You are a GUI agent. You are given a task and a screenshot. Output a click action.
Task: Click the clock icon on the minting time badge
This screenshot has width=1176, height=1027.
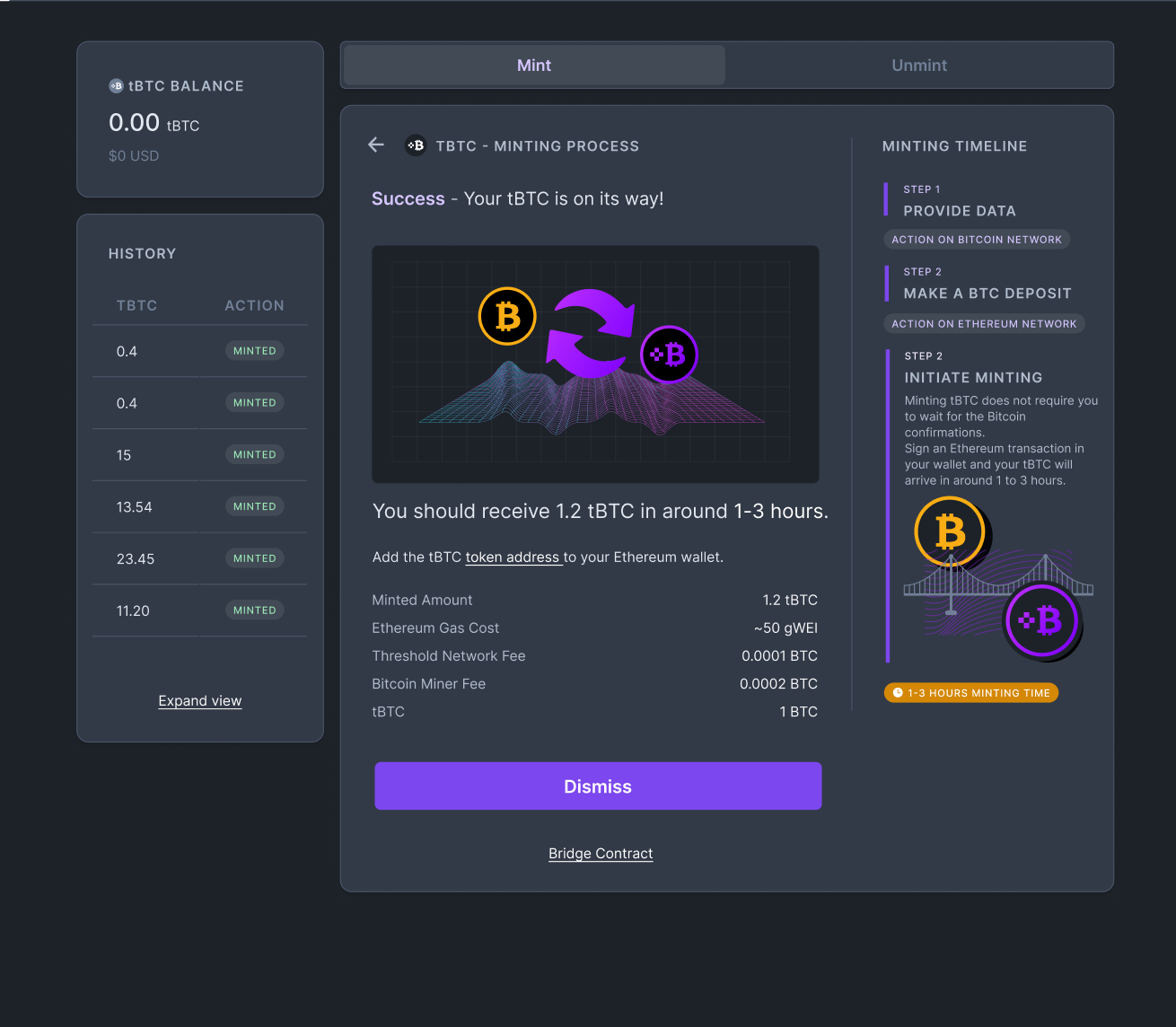click(x=897, y=692)
